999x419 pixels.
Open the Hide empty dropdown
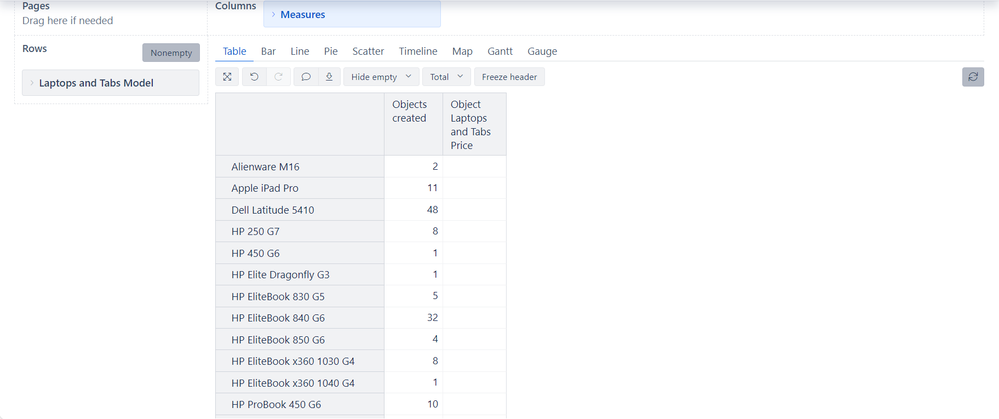tap(381, 77)
